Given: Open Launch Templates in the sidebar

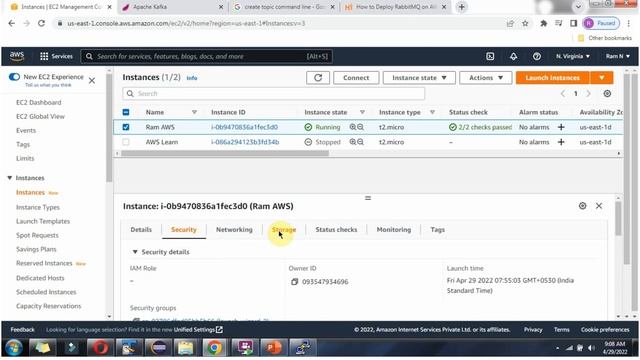Looking at the screenshot, I should click(43, 221).
